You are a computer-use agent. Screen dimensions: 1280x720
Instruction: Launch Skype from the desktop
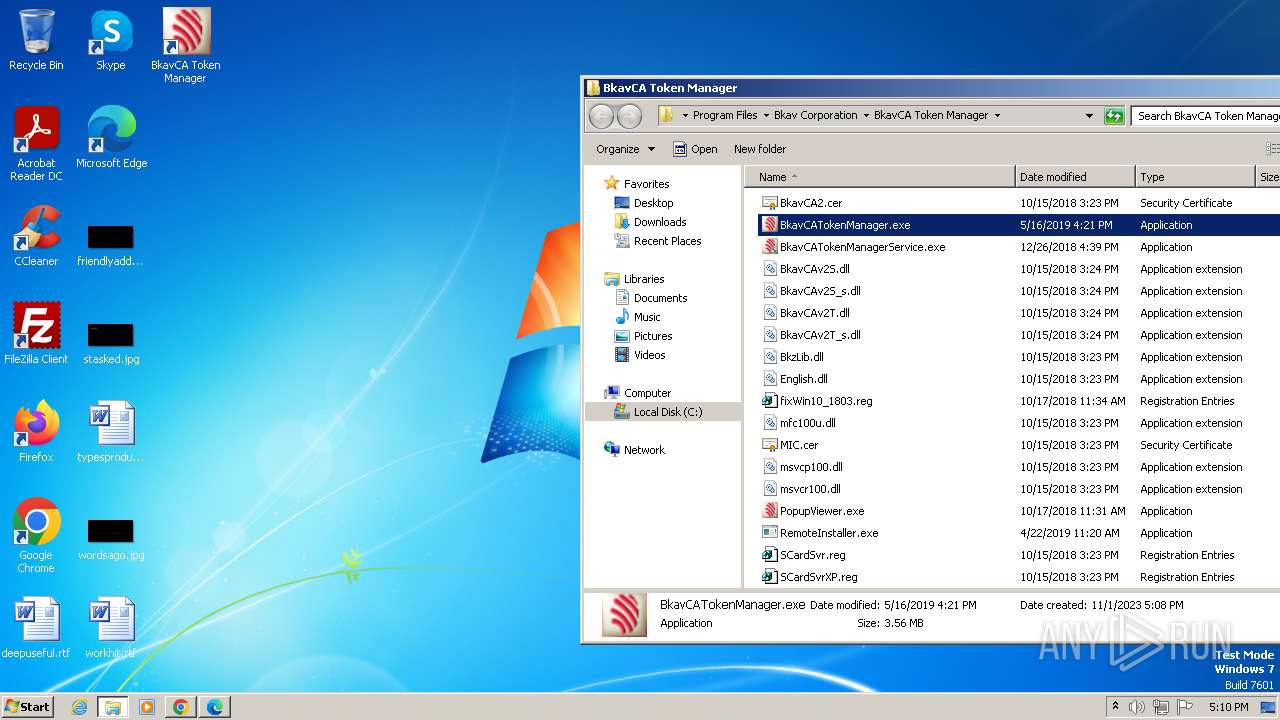tap(111, 40)
